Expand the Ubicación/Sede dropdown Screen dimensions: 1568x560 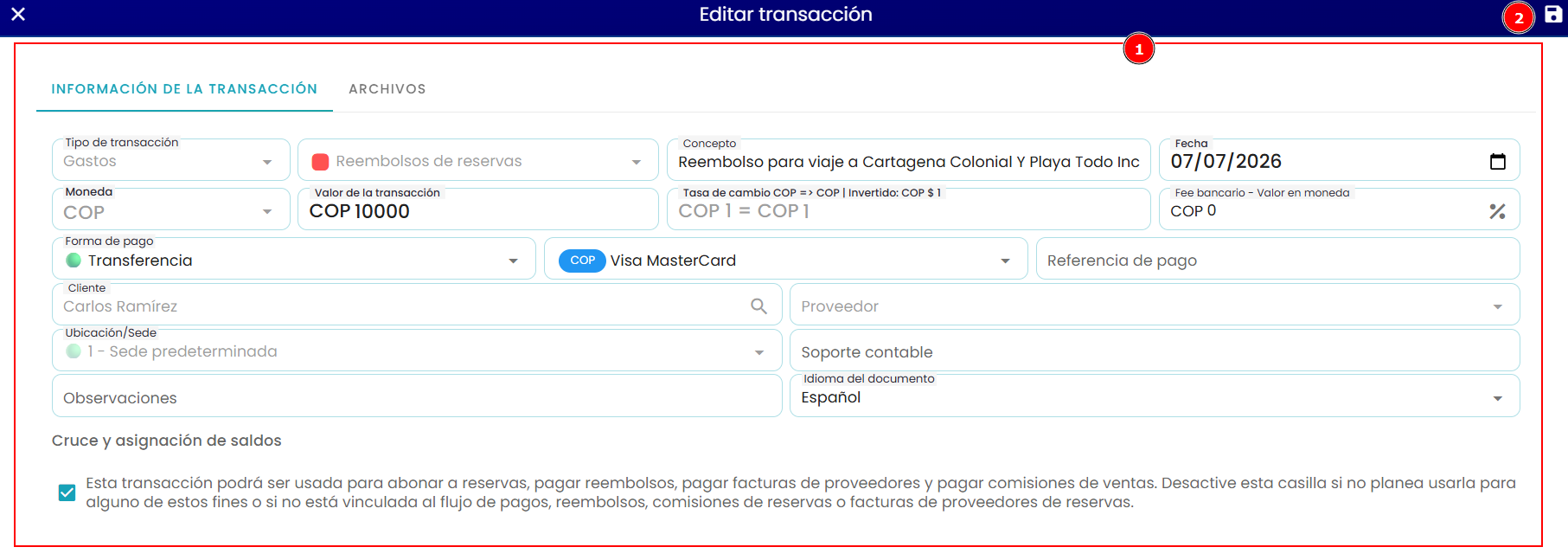417,351
